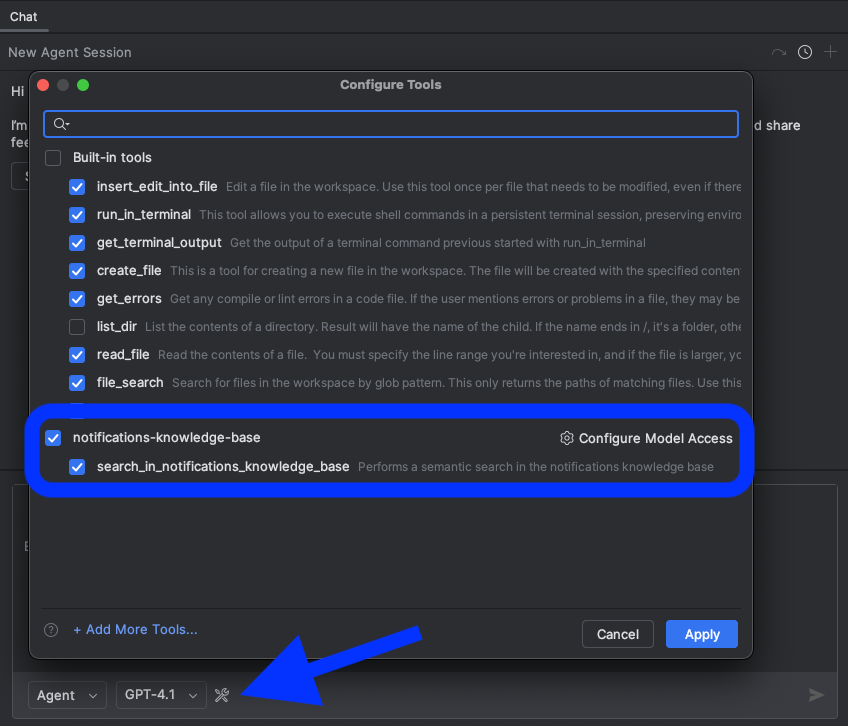This screenshot has width=848, height=726.
Task: Open the Agent mode dropdown
Action: pyautogui.click(x=67, y=695)
